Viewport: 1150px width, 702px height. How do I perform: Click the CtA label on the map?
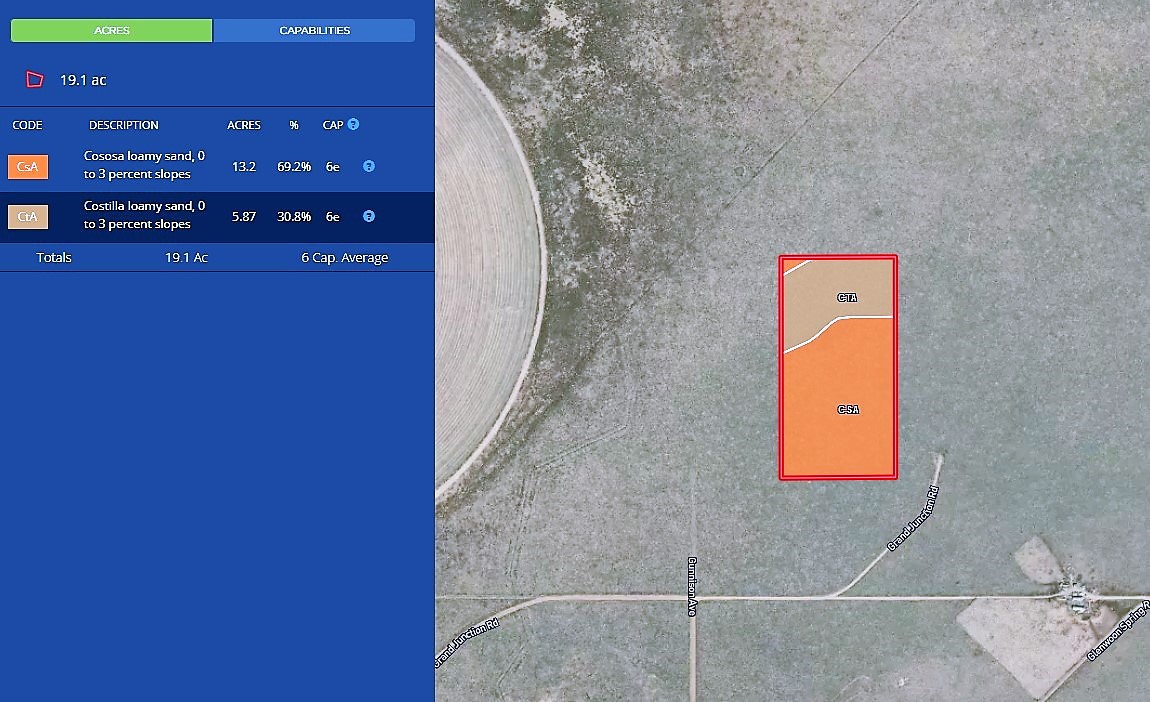pos(847,298)
